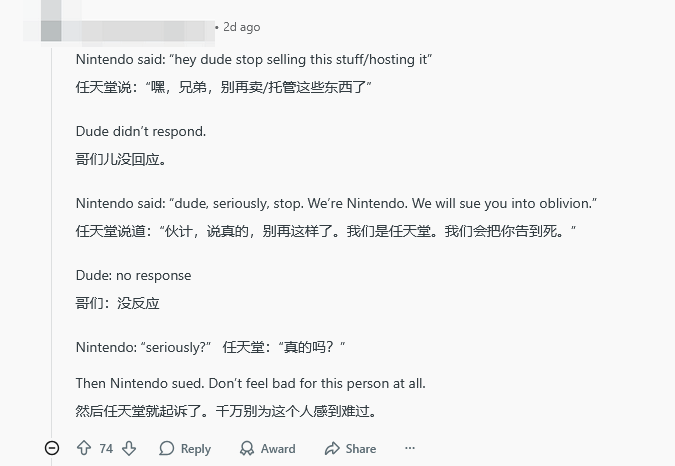The width and height of the screenshot is (675, 466).
Task: Click the vertical thread line beside comment
Action: click(x=52, y=240)
